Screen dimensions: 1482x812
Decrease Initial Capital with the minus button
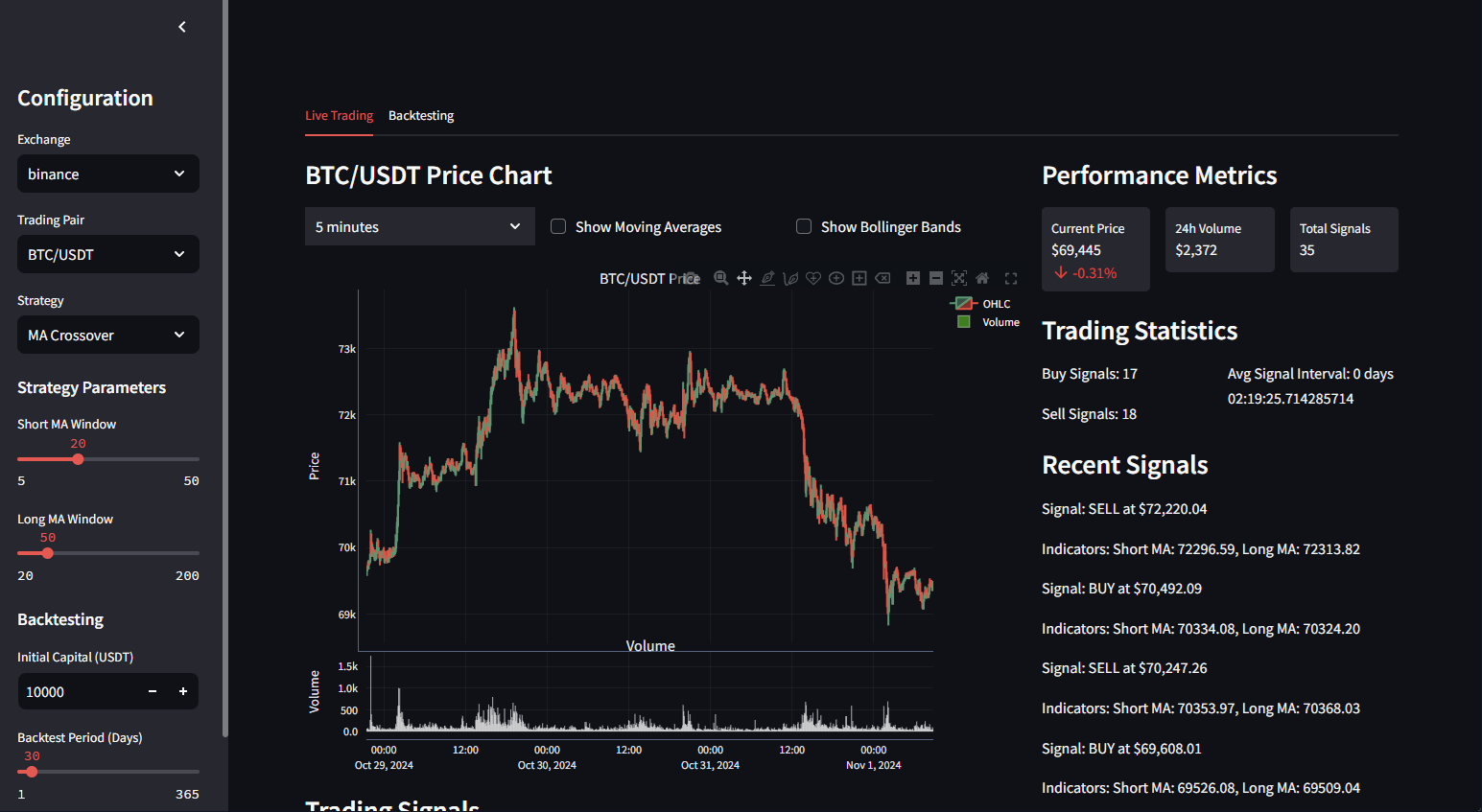click(x=152, y=691)
